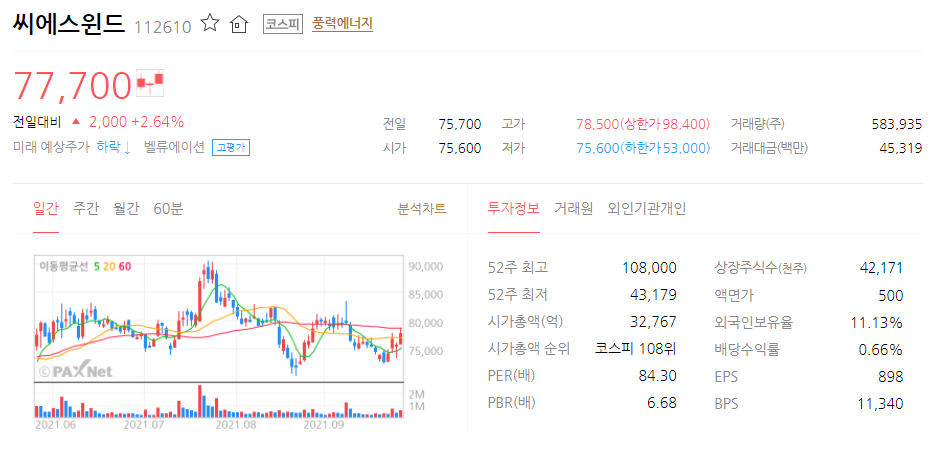This screenshot has width=935, height=451.
Task: Click the 배당수익률 value 0.66%
Action: click(881, 350)
